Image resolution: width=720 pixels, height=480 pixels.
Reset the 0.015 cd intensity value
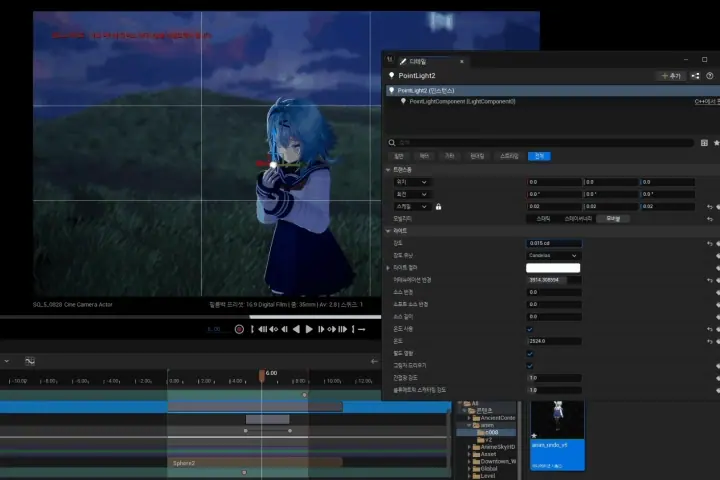tap(710, 243)
